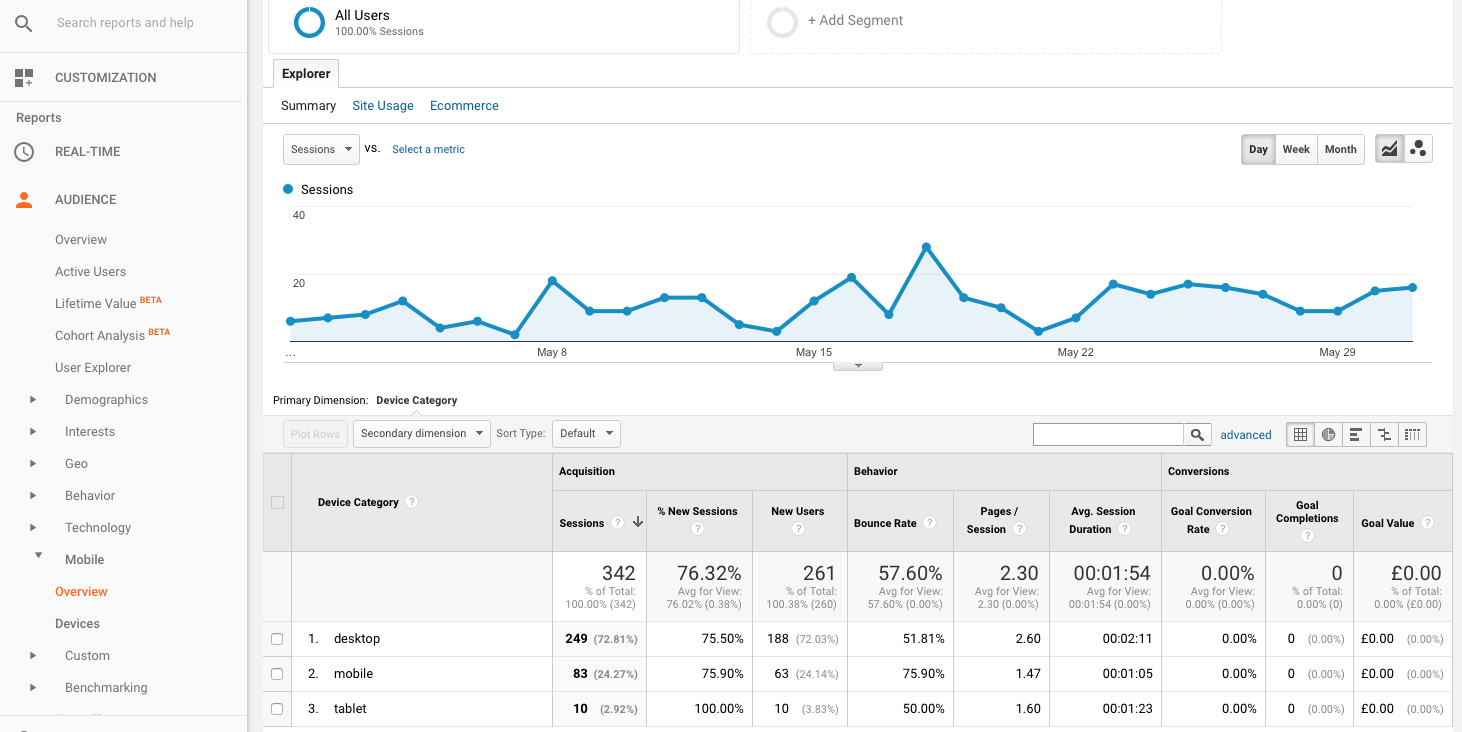Switch to the Ecommerce tab

pos(464,105)
